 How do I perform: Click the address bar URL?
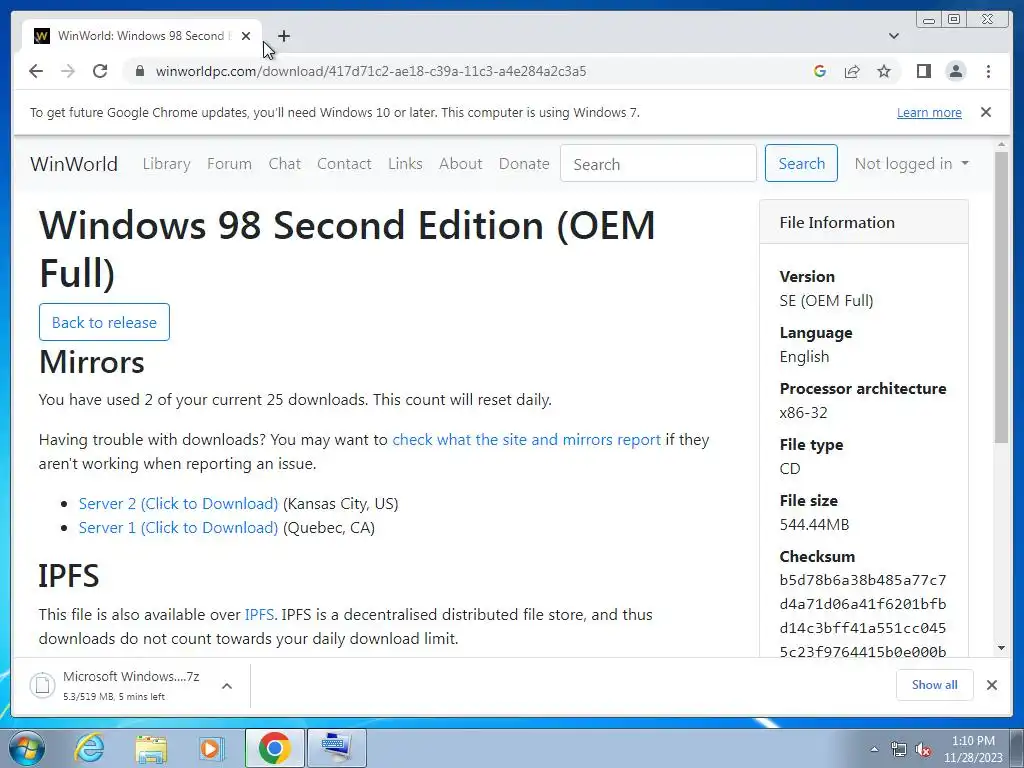click(x=370, y=71)
